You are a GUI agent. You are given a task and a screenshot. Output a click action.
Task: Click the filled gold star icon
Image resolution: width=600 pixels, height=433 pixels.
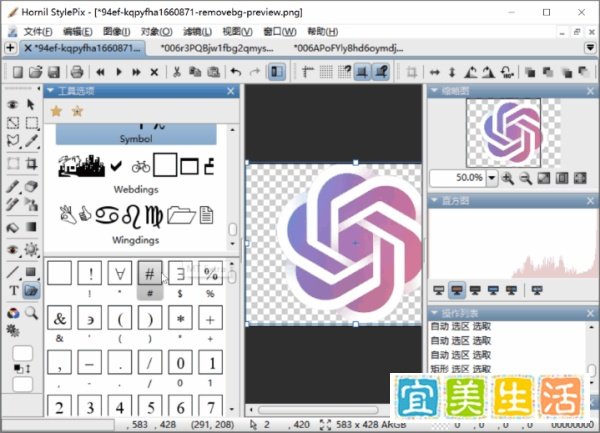(56, 111)
